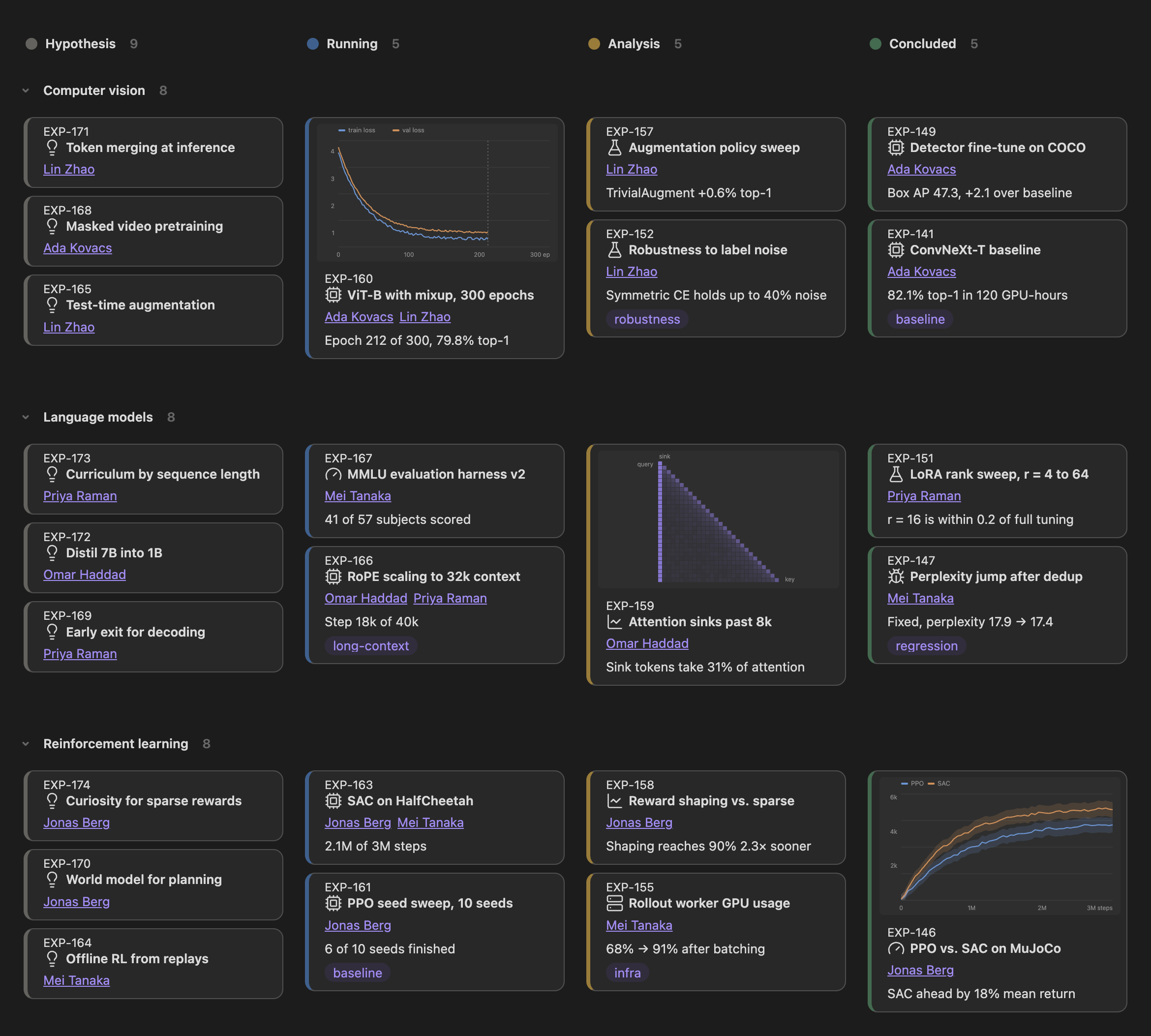The height and width of the screenshot is (1036, 1151).
Task: Click the gauge icon on PPO vs. SAC on MuJoCo
Action: pos(895,948)
